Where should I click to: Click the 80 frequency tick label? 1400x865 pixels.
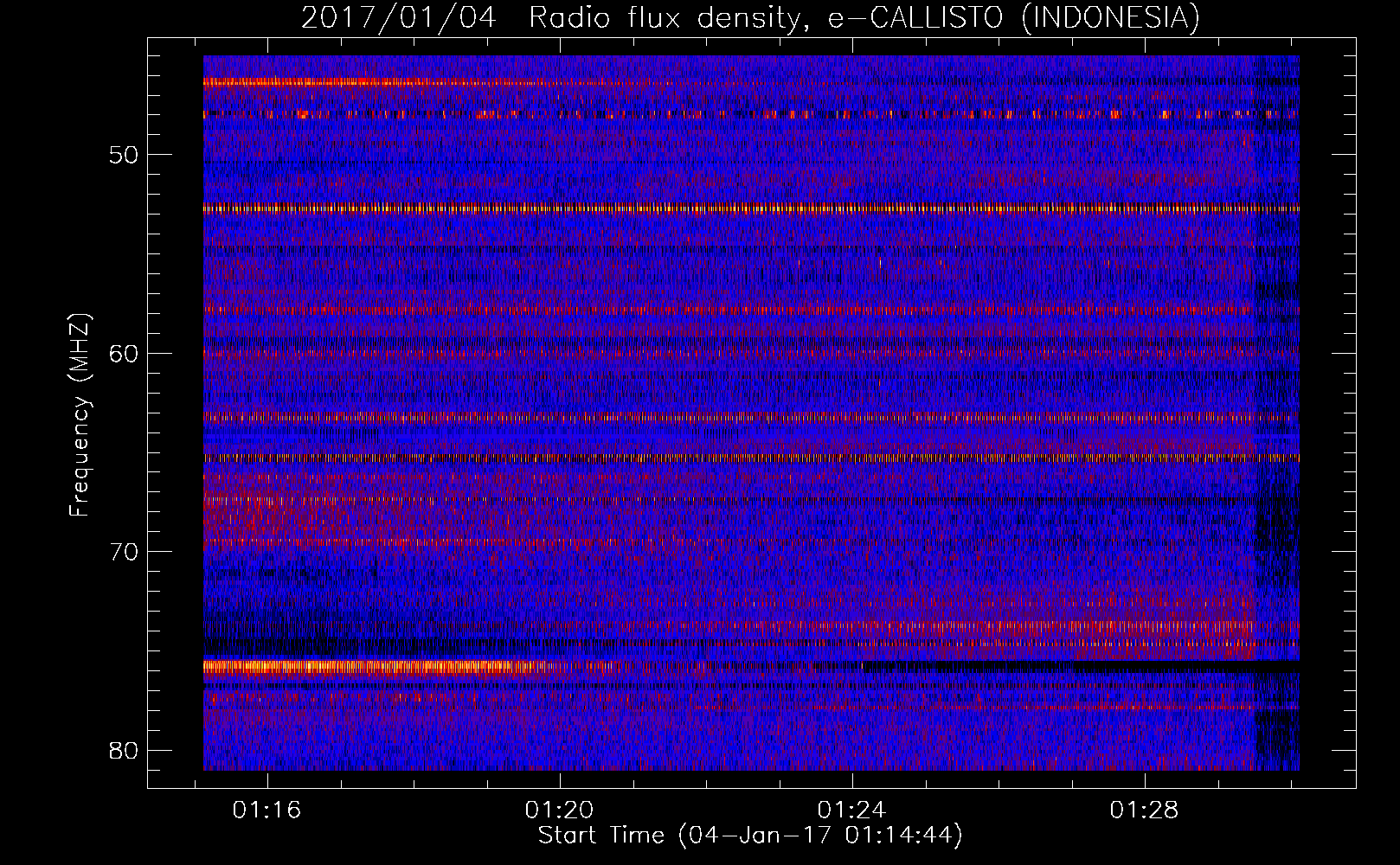coord(123,750)
